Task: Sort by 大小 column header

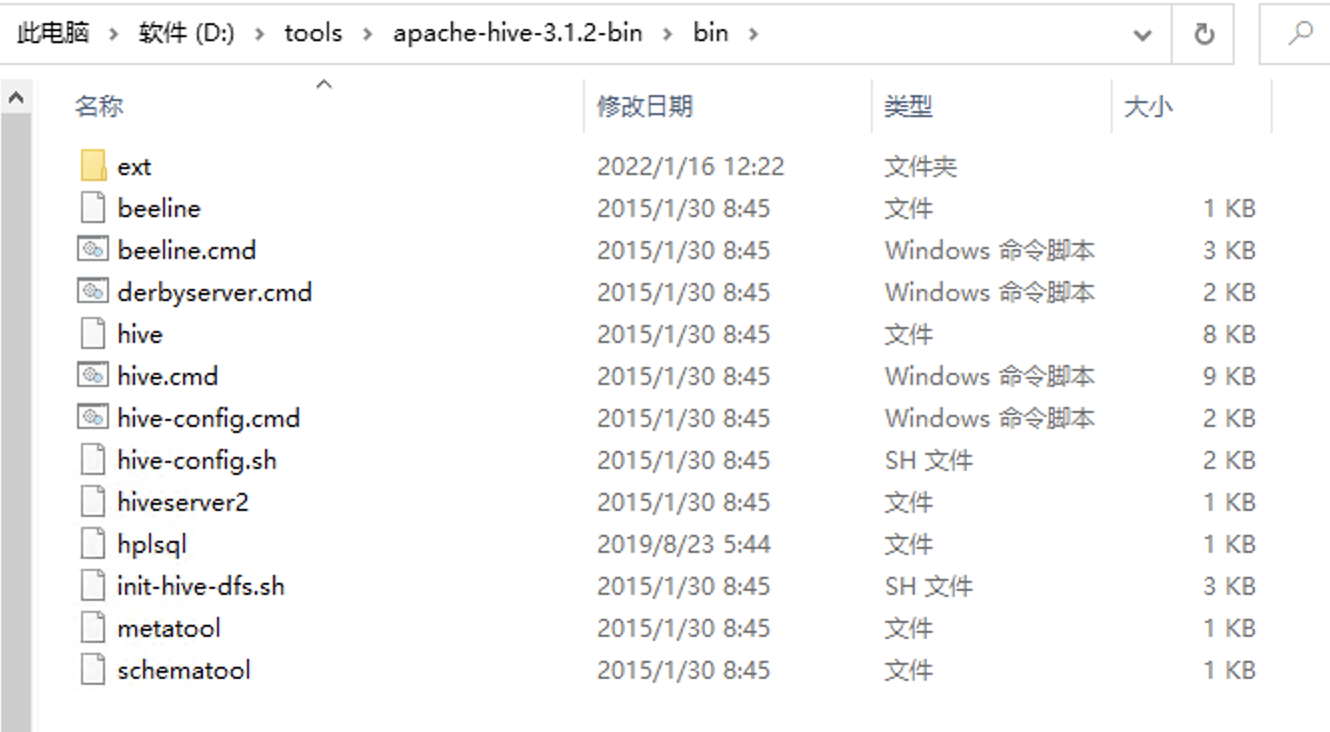Action: click(1148, 106)
